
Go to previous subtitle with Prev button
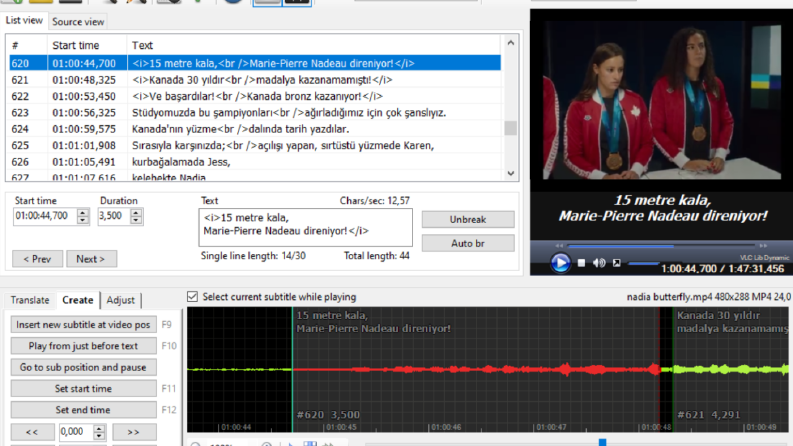tap(37, 259)
